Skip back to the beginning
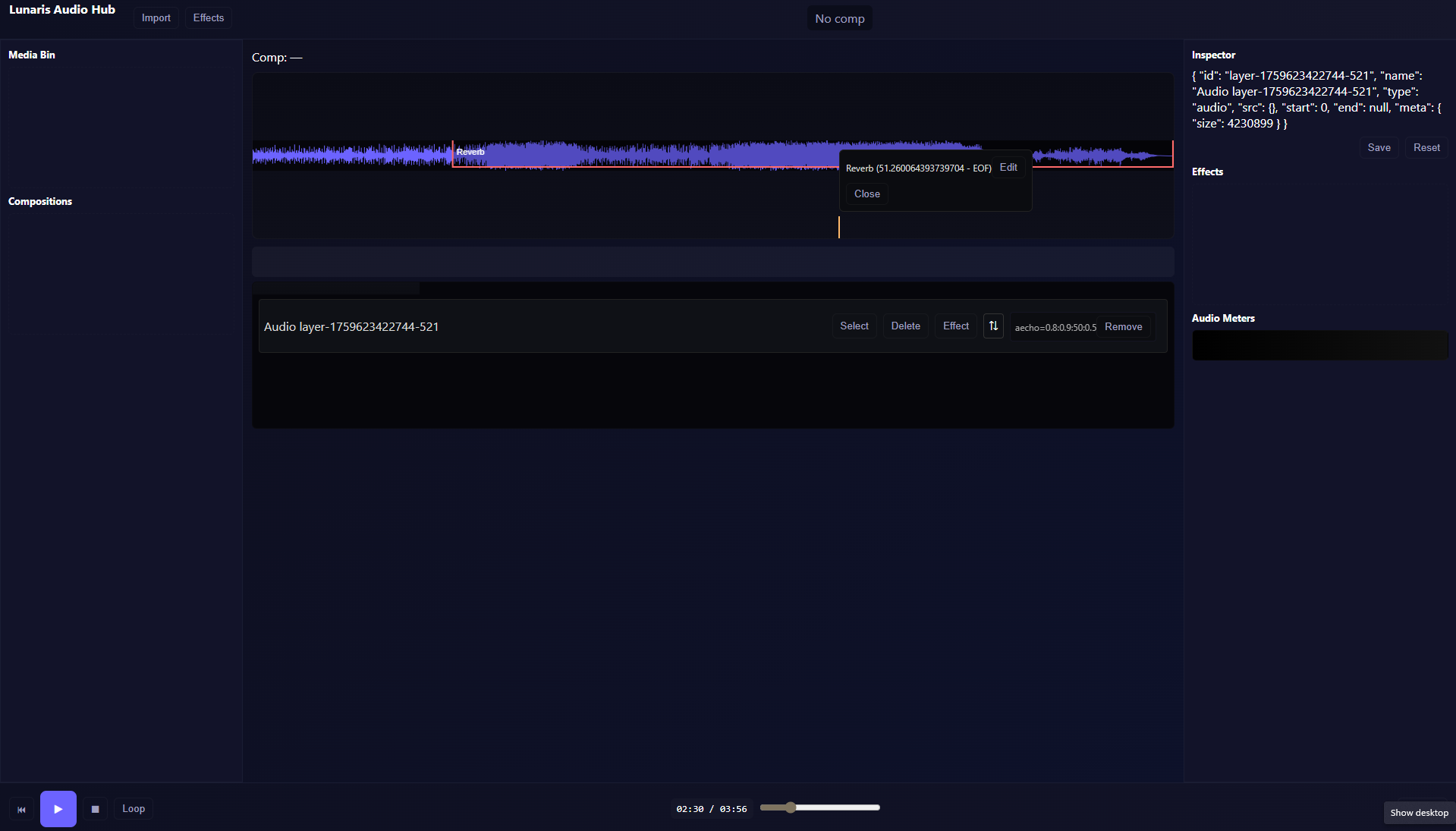This screenshot has height=831, width=1456. pyautogui.click(x=20, y=810)
